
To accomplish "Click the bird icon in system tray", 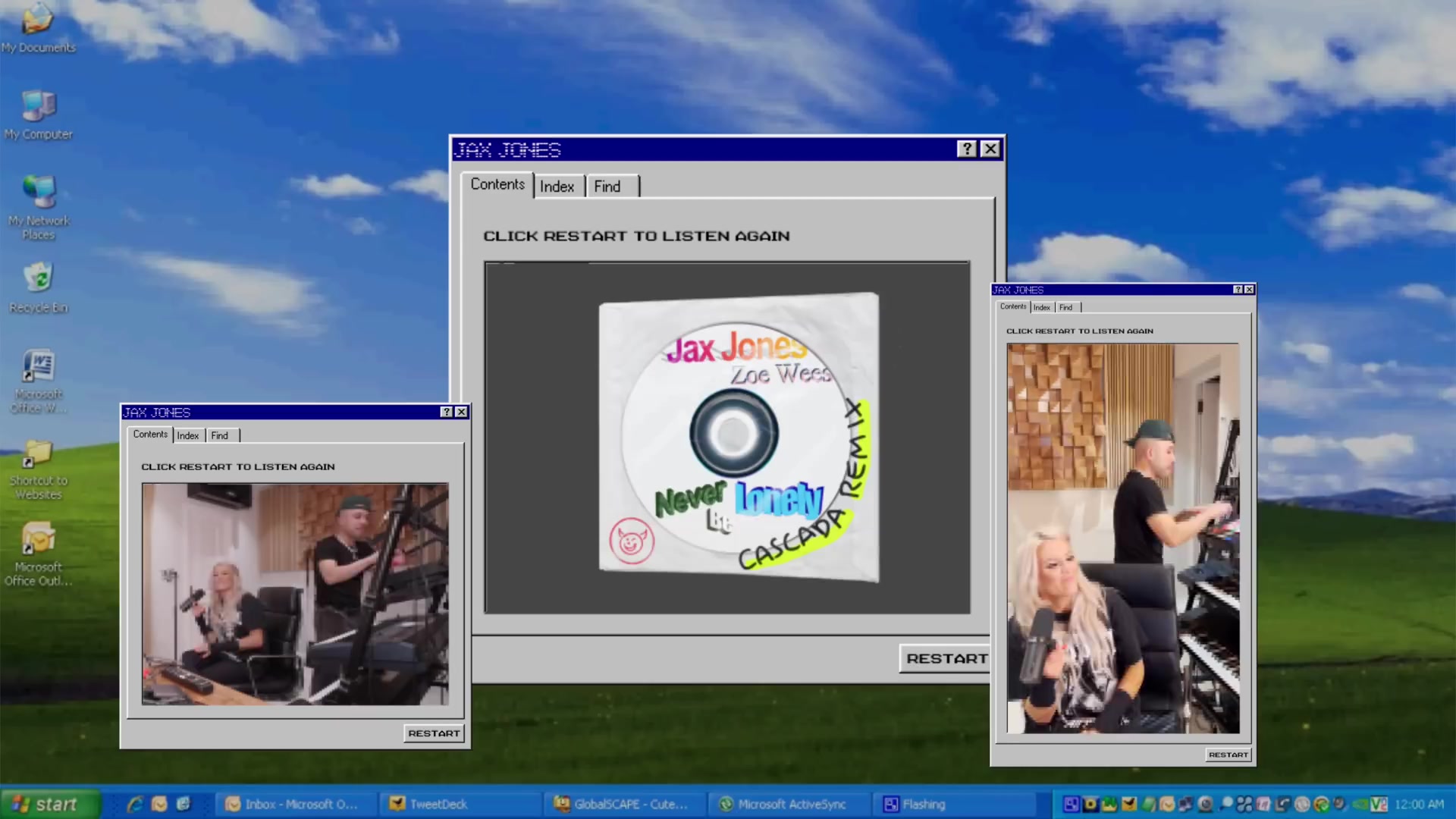I will click(1129, 805).
